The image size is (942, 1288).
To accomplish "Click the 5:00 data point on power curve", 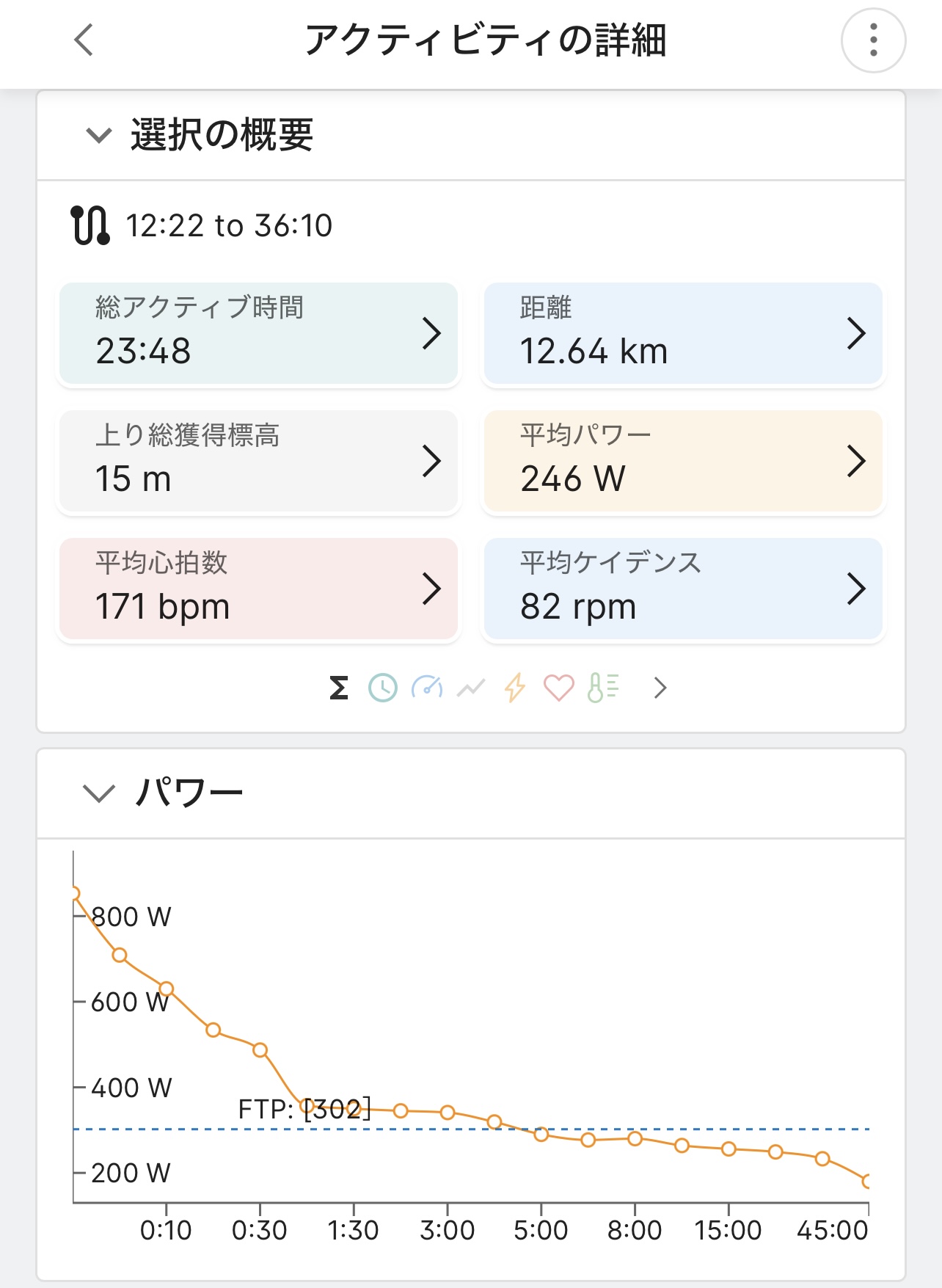I will (541, 1135).
